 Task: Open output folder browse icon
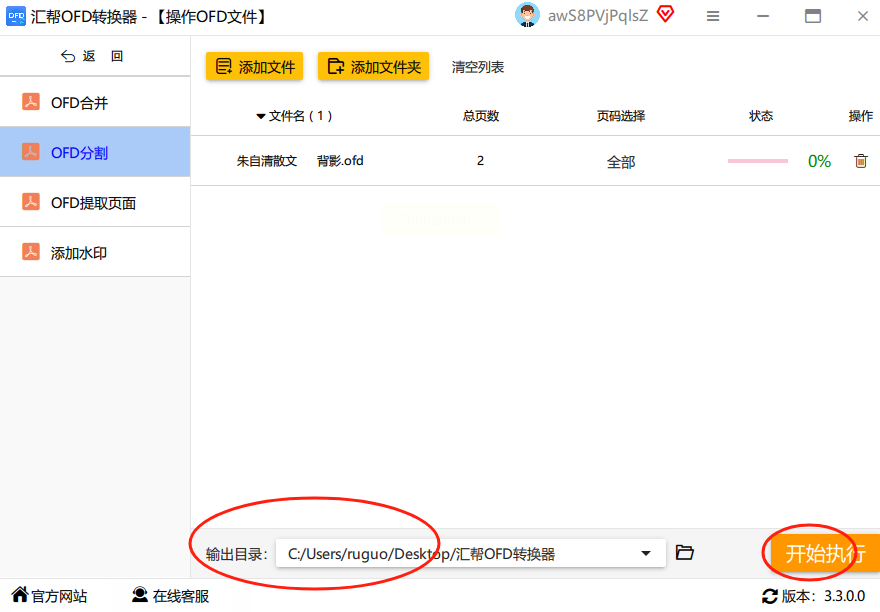[684, 553]
